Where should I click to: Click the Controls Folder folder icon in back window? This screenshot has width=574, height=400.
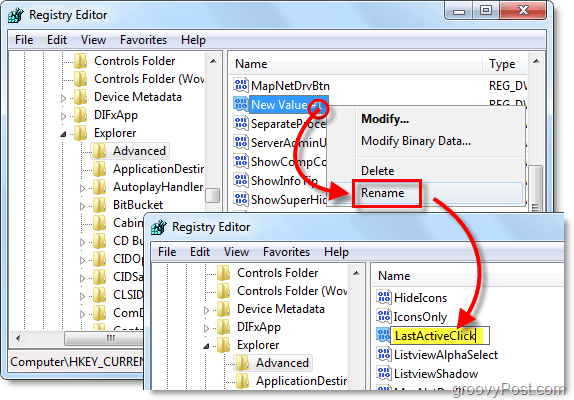[81, 61]
